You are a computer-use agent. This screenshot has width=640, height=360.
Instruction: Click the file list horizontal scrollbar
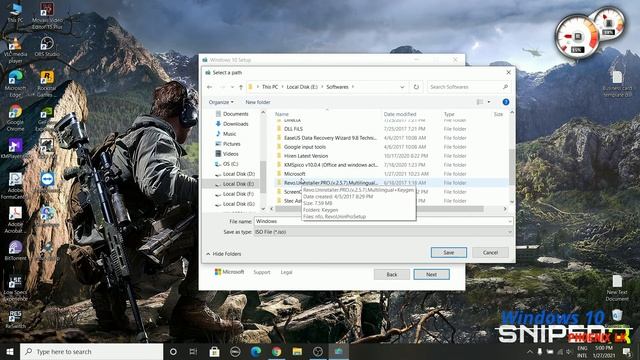(x=380, y=209)
